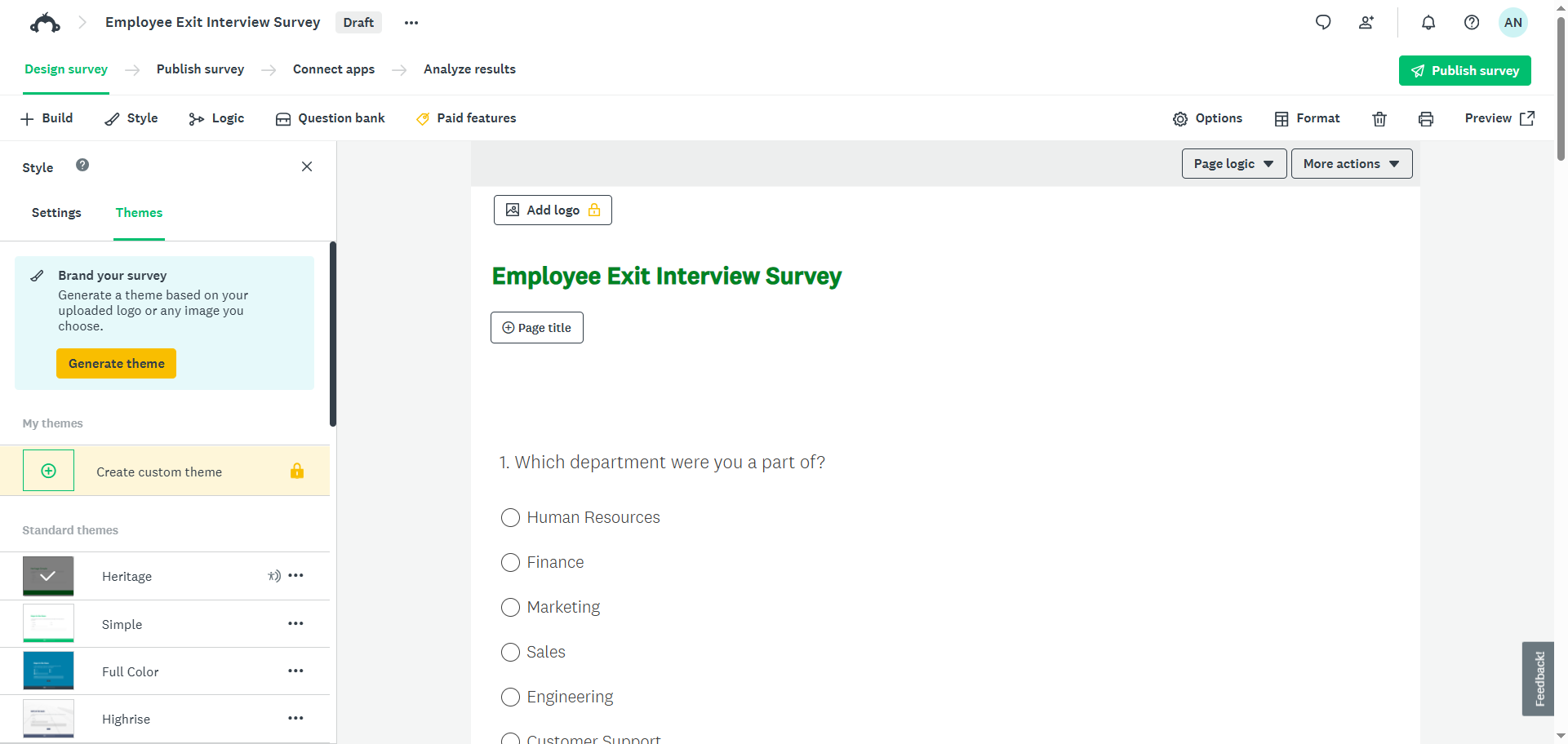The height and width of the screenshot is (744, 1568).
Task: Open Preview in new window
Action: [x=1499, y=118]
